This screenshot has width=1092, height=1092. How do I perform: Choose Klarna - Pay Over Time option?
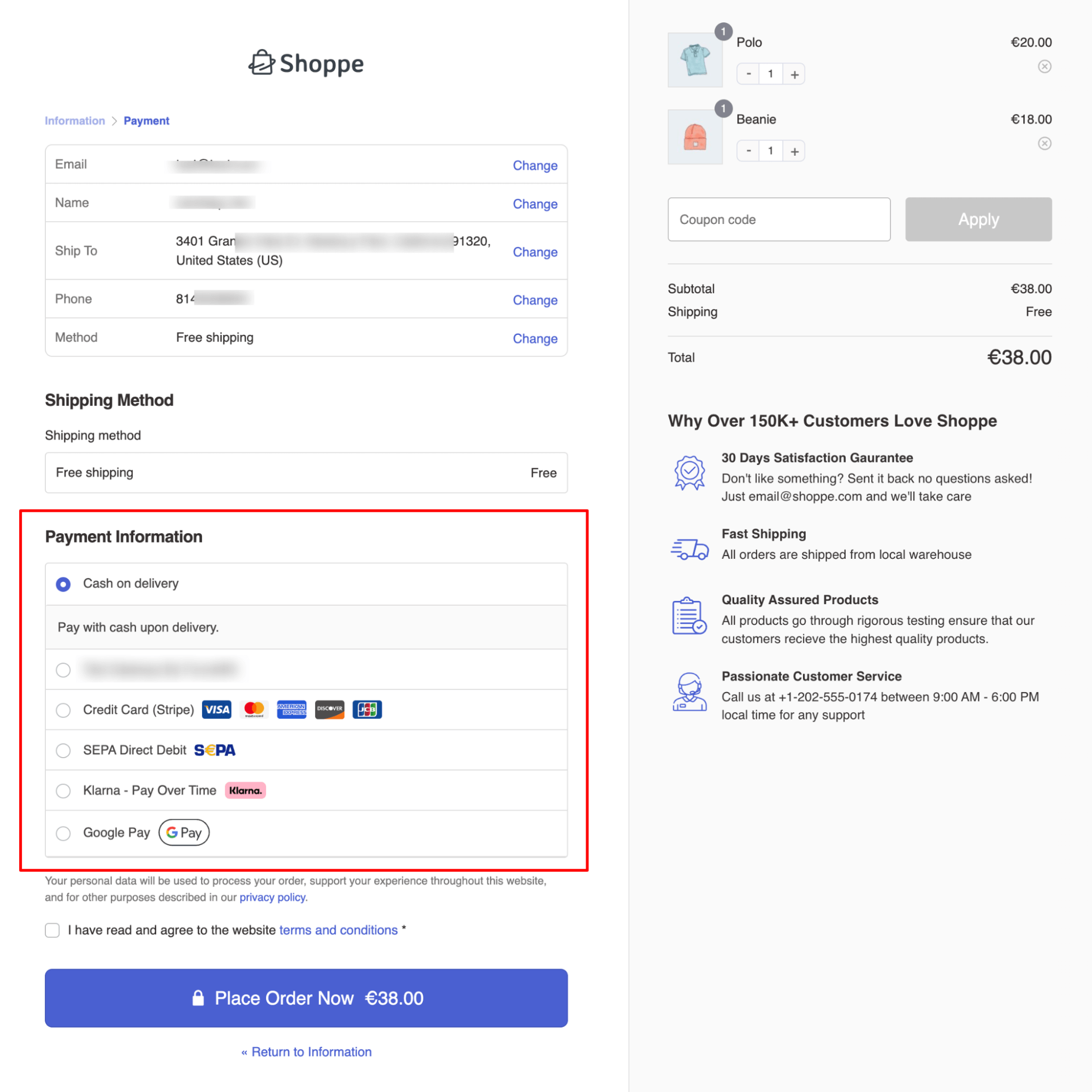(63, 790)
